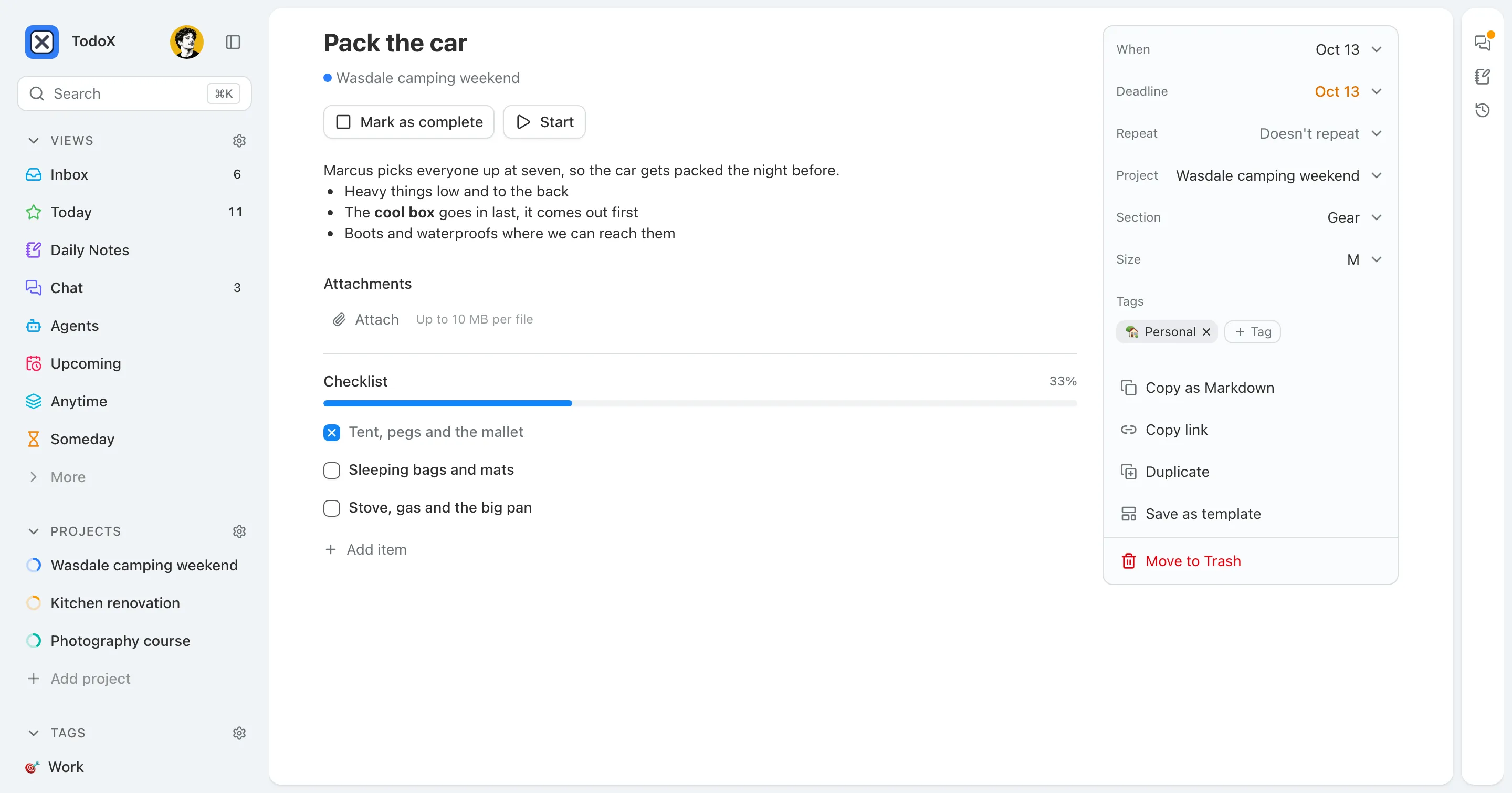Screen dimensions: 1512x793
Task: Open the Project dropdown
Action: tap(1279, 175)
